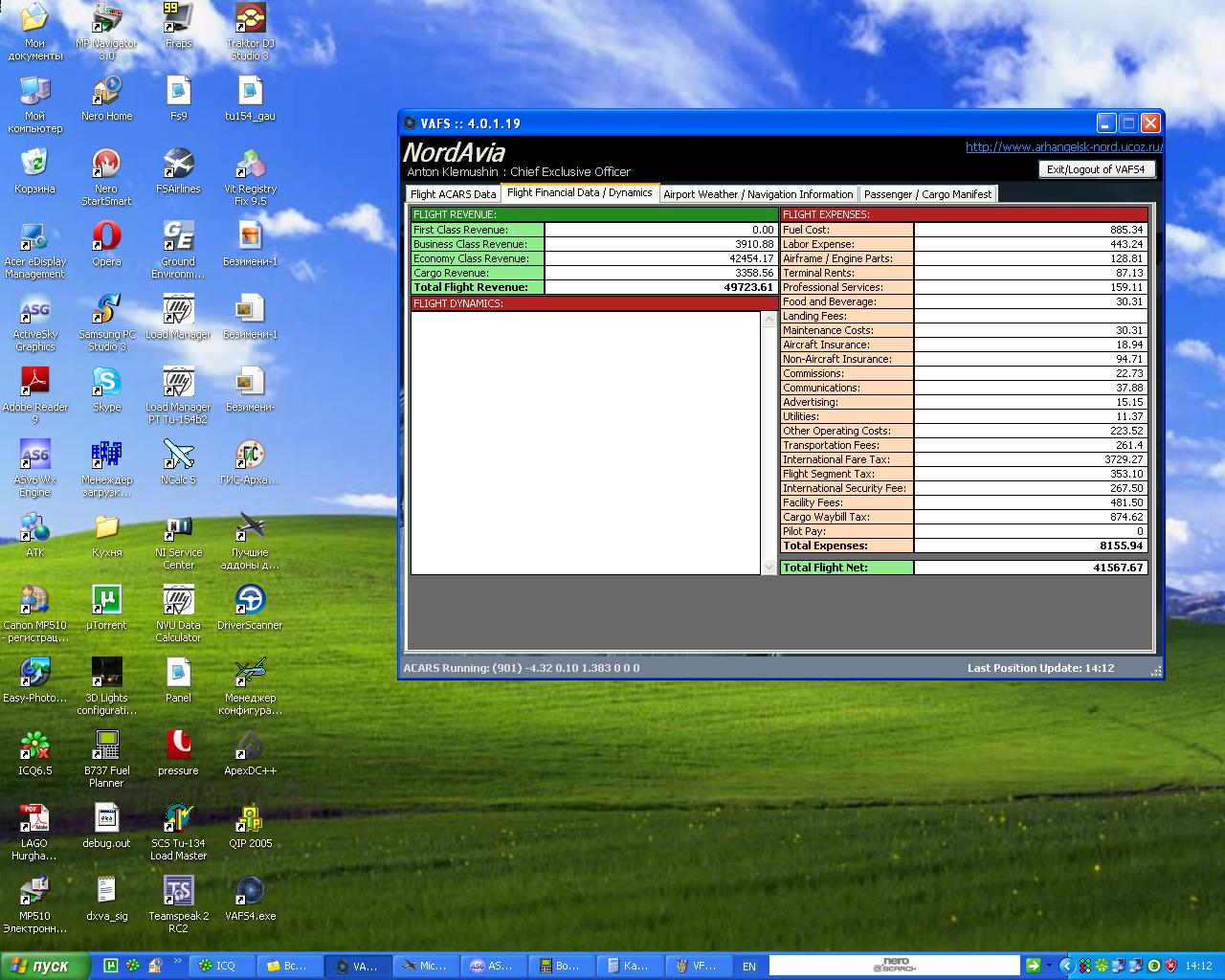Open the Skype desktop icon
Image resolution: width=1225 pixels, height=980 pixels.
[106, 389]
